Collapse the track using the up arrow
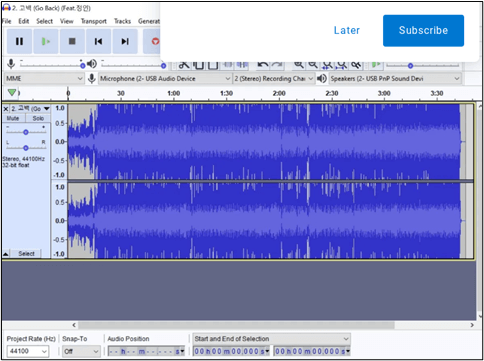 click(6, 254)
